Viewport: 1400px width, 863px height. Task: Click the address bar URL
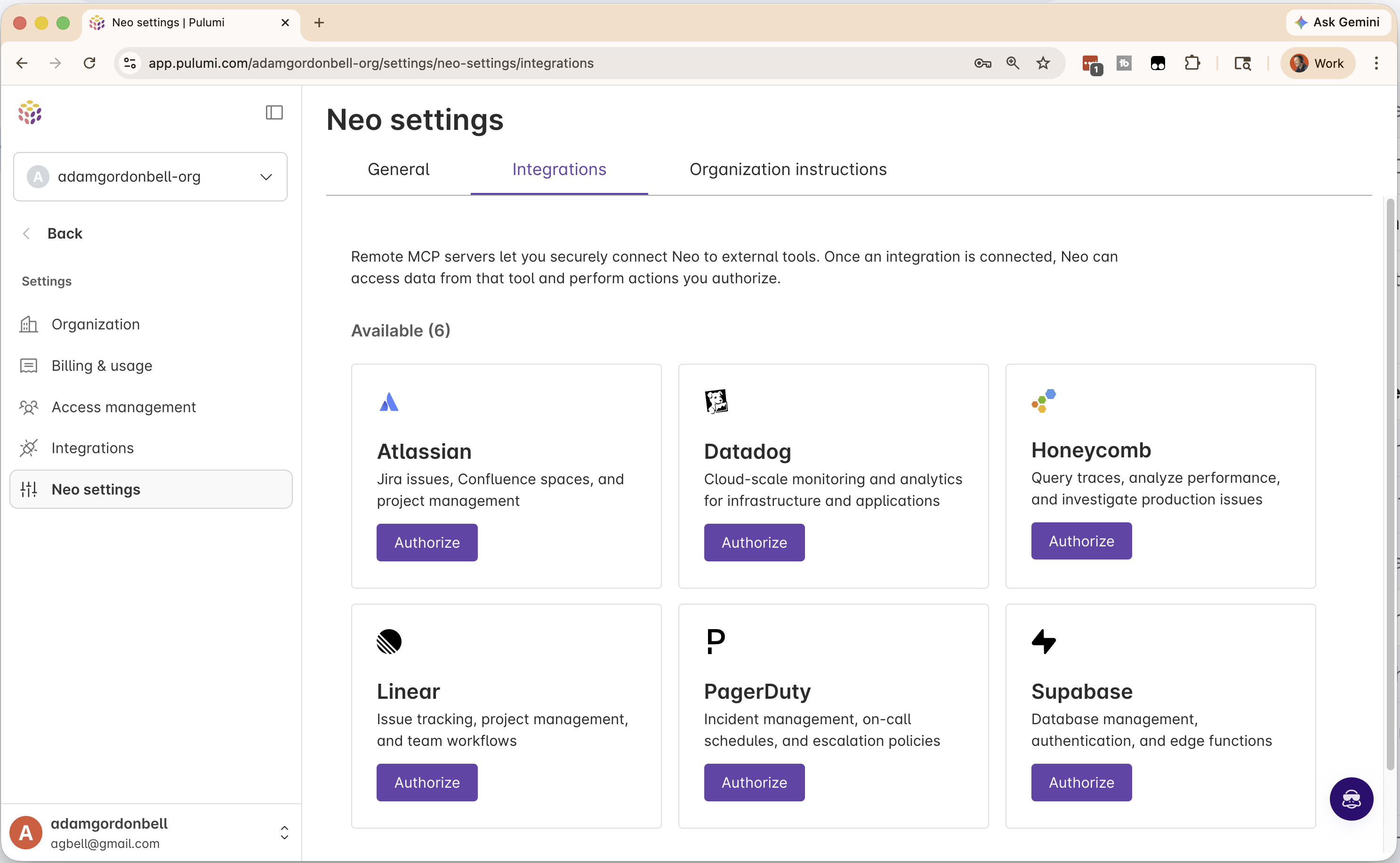(371, 63)
